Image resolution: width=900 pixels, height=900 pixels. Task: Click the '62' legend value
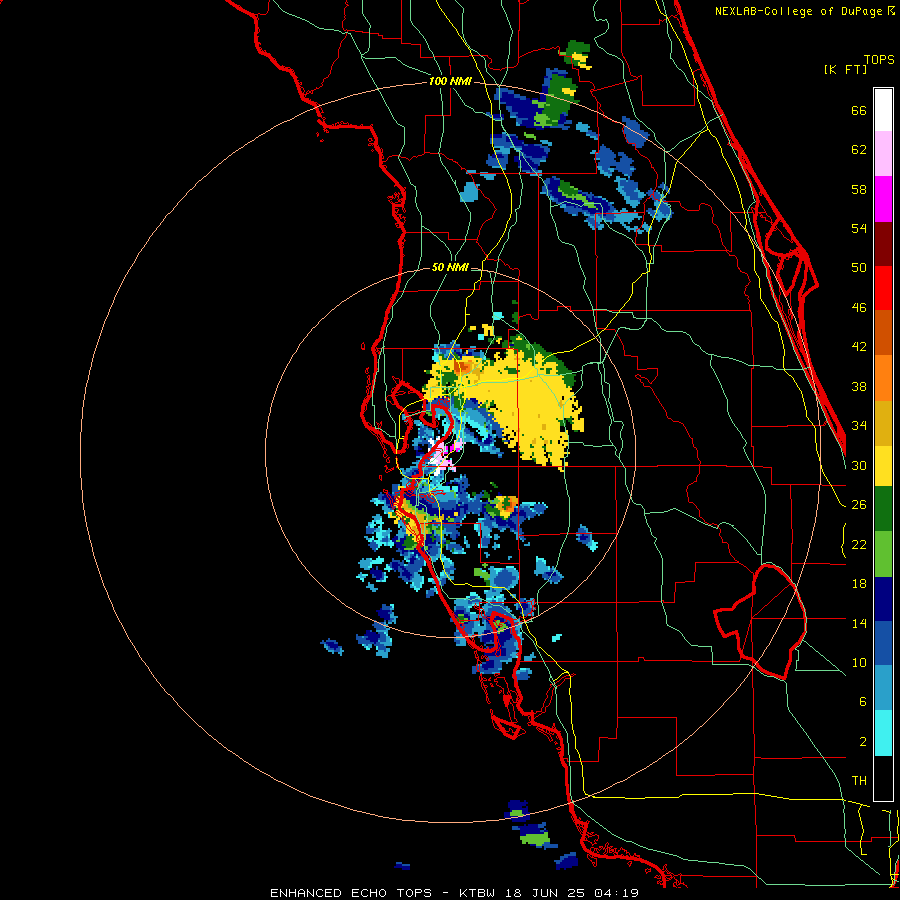pos(859,150)
